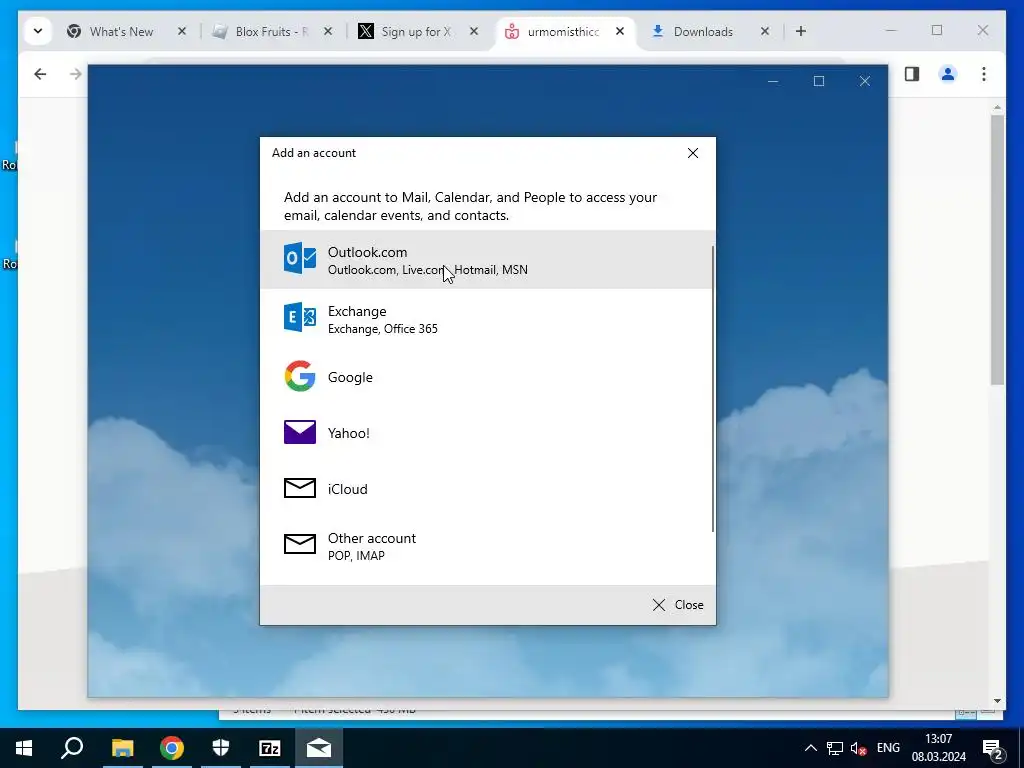This screenshot has height=768, width=1024.
Task: Show hidden system tray icons
Action: coord(810,748)
